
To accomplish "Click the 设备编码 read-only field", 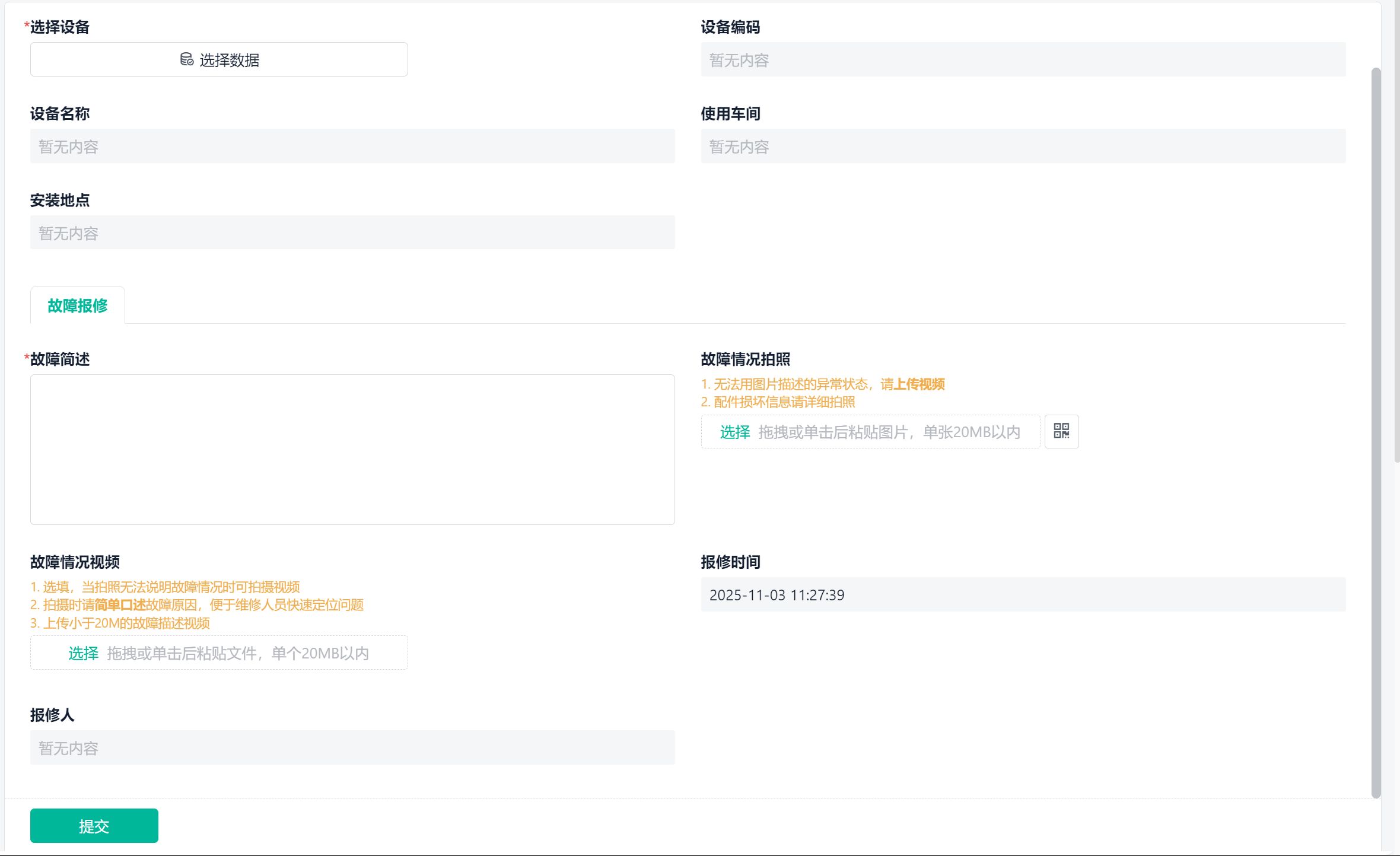I will (1023, 59).
